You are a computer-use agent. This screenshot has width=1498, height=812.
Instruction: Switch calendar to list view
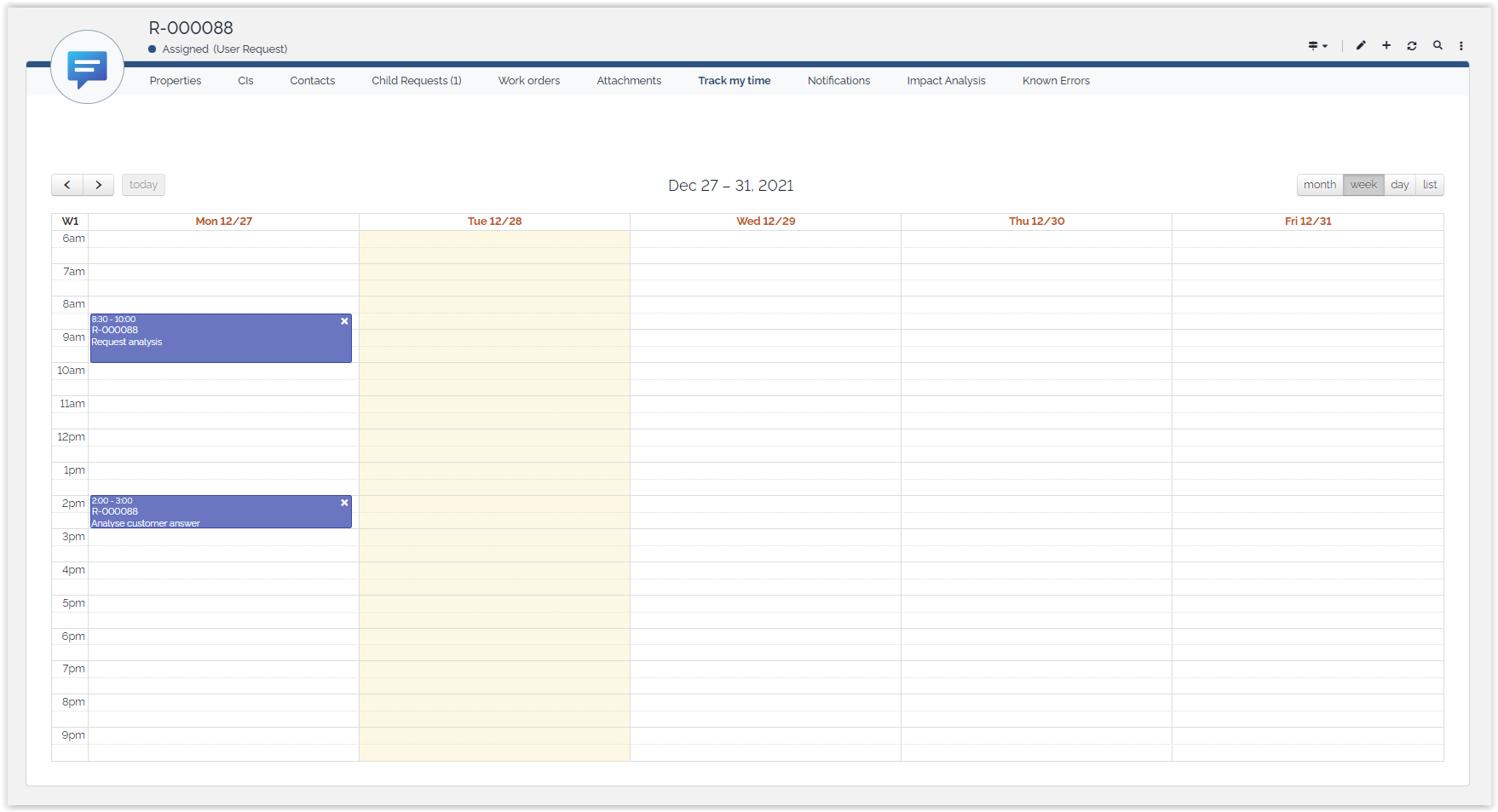tap(1430, 185)
